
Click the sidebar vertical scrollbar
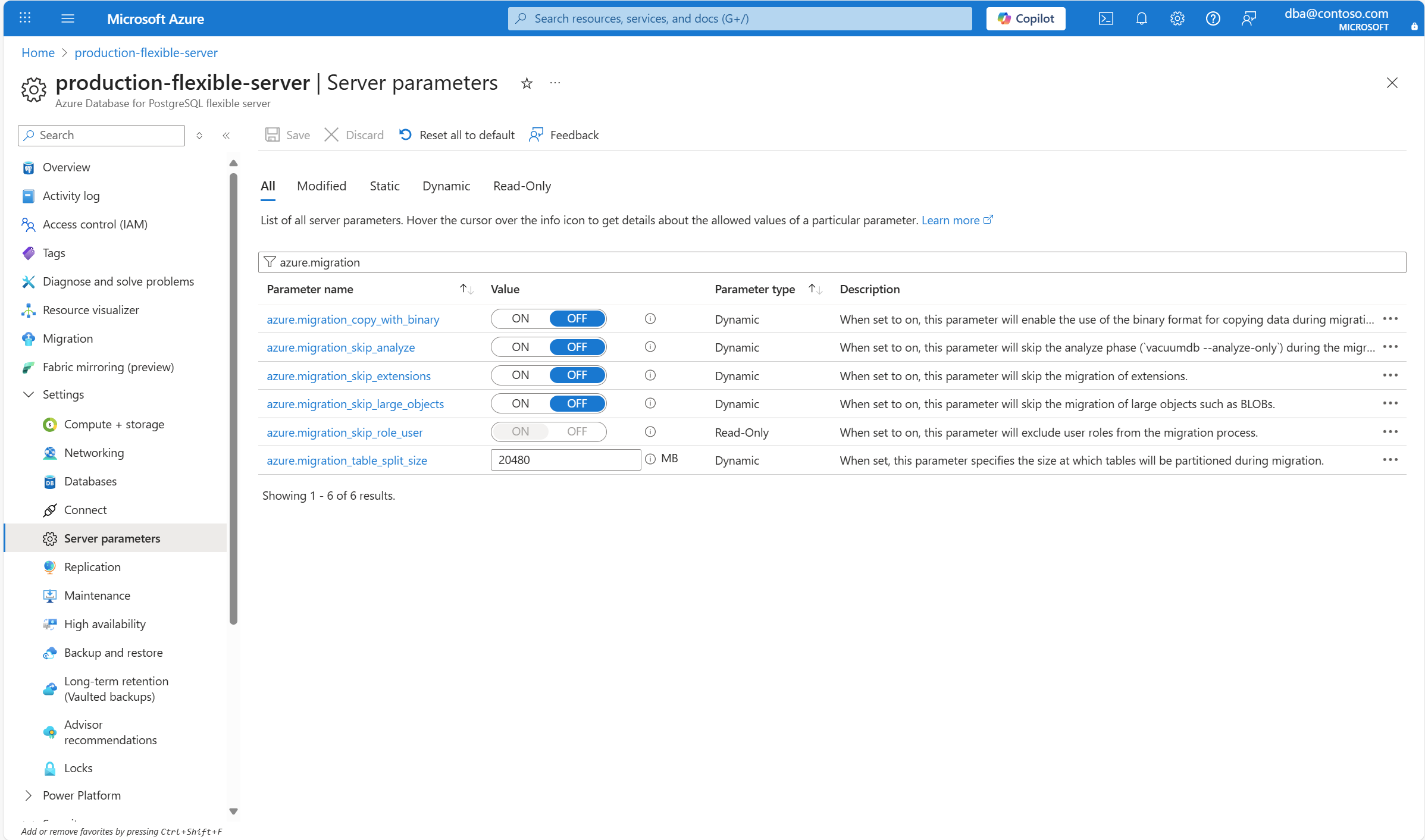(x=233, y=399)
